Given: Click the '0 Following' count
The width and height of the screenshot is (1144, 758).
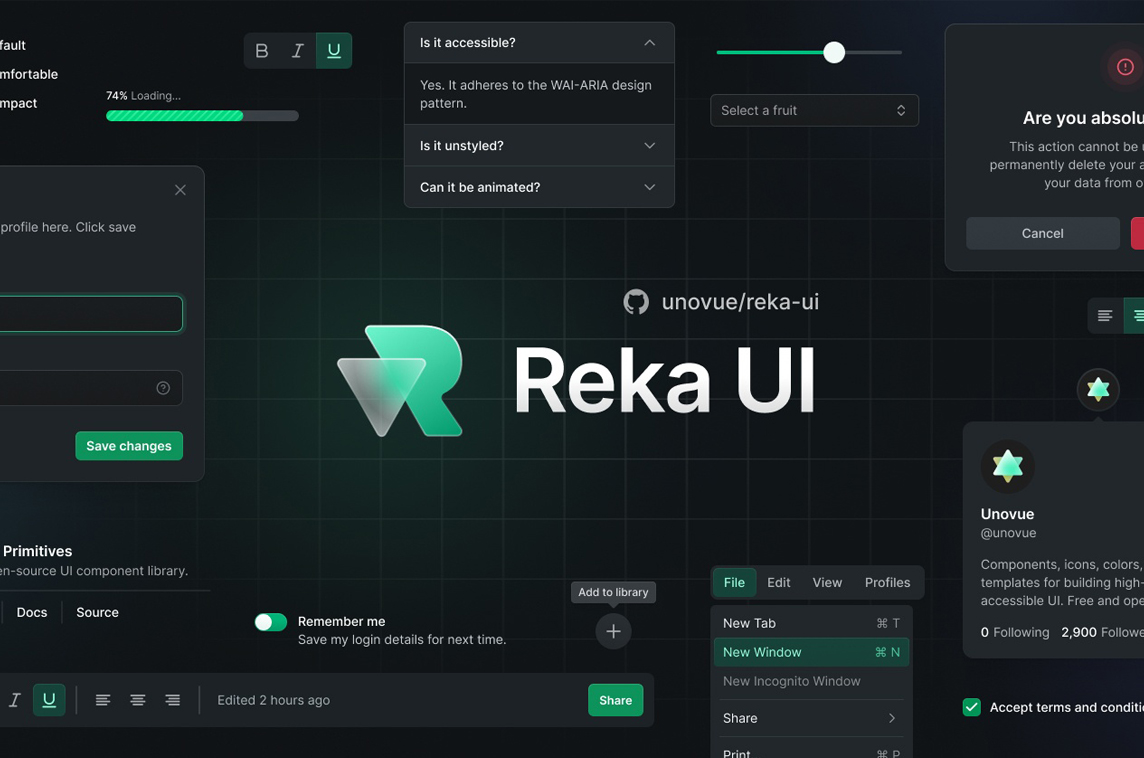Looking at the screenshot, I should click(1015, 633).
